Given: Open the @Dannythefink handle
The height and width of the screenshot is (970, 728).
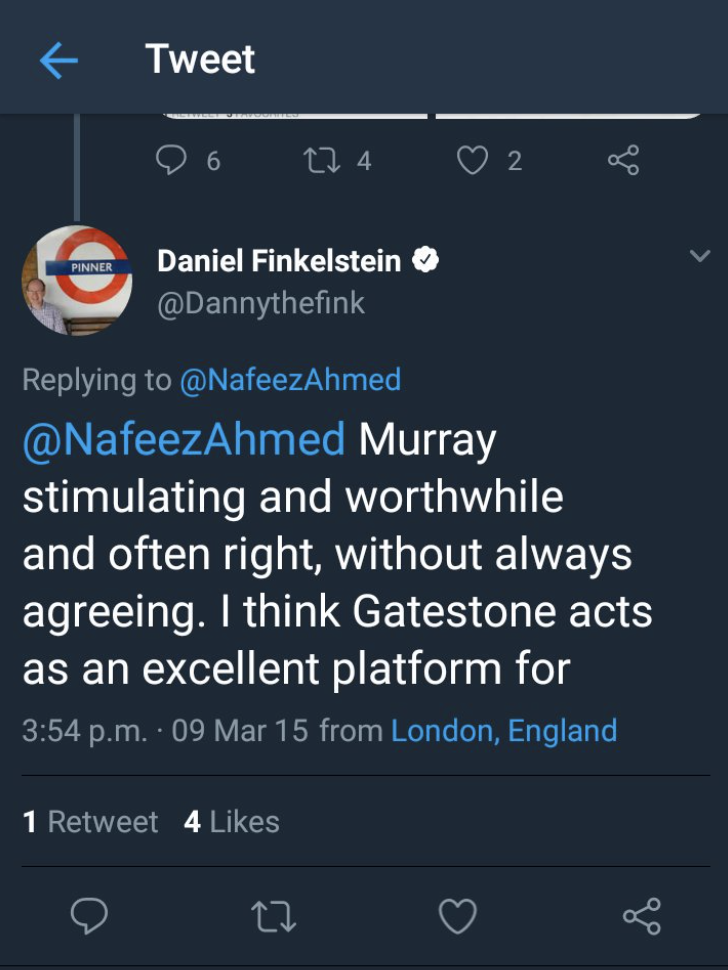Looking at the screenshot, I should pyautogui.click(x=261, y=303).
